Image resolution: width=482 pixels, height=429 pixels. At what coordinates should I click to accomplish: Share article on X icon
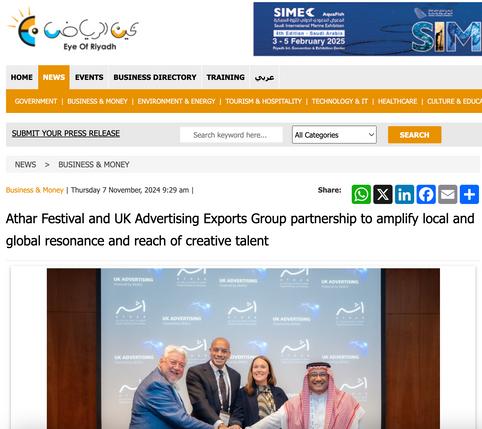pyautogui.click(x=383, y=194)
